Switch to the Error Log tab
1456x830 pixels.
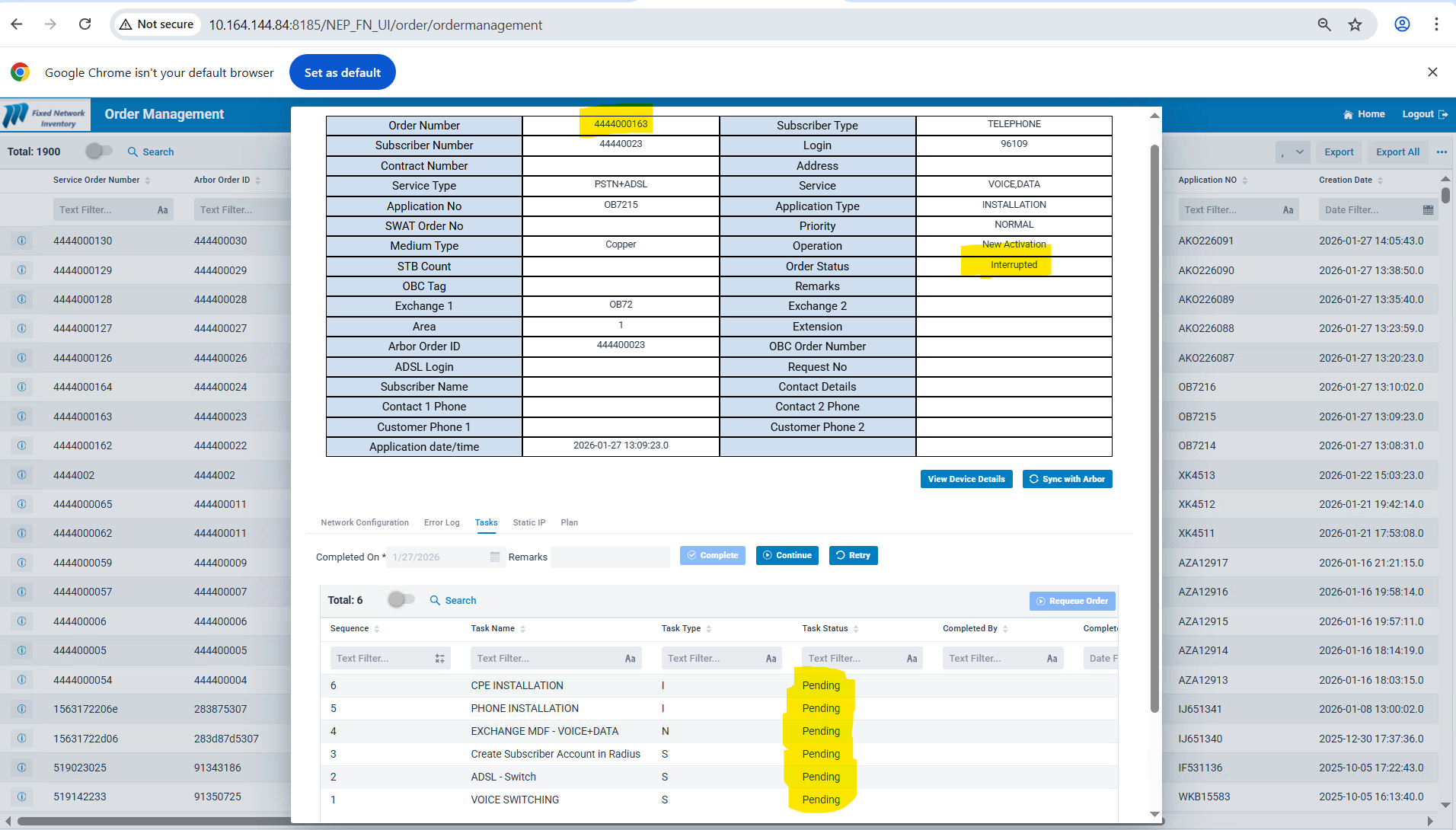point(442,522)
